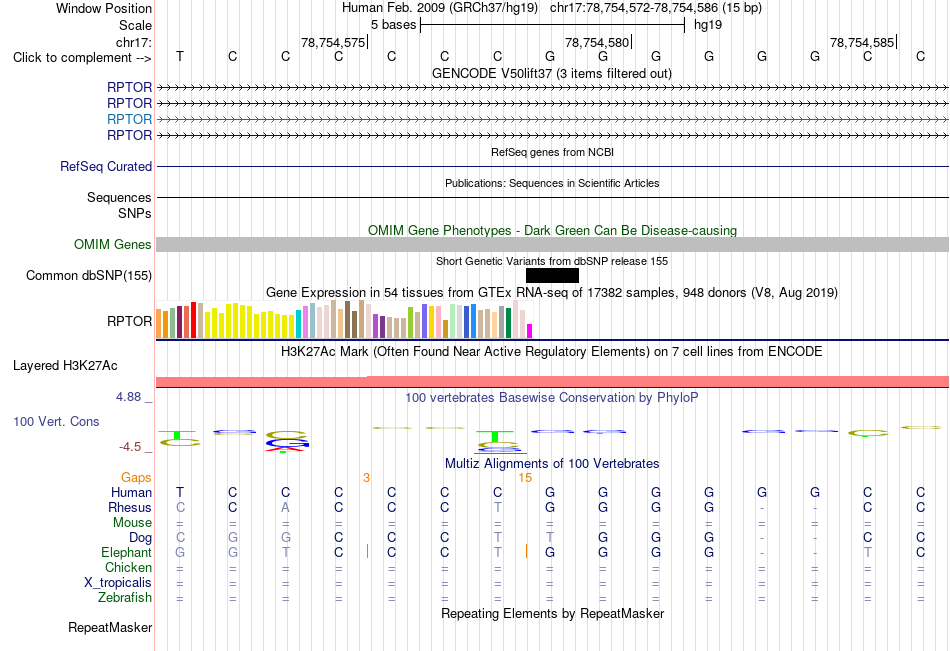Screen dimensions: 950x651
Task: Click the '5 bases' scale bar label
Action: pyautogui.click(x=394, y=25)
